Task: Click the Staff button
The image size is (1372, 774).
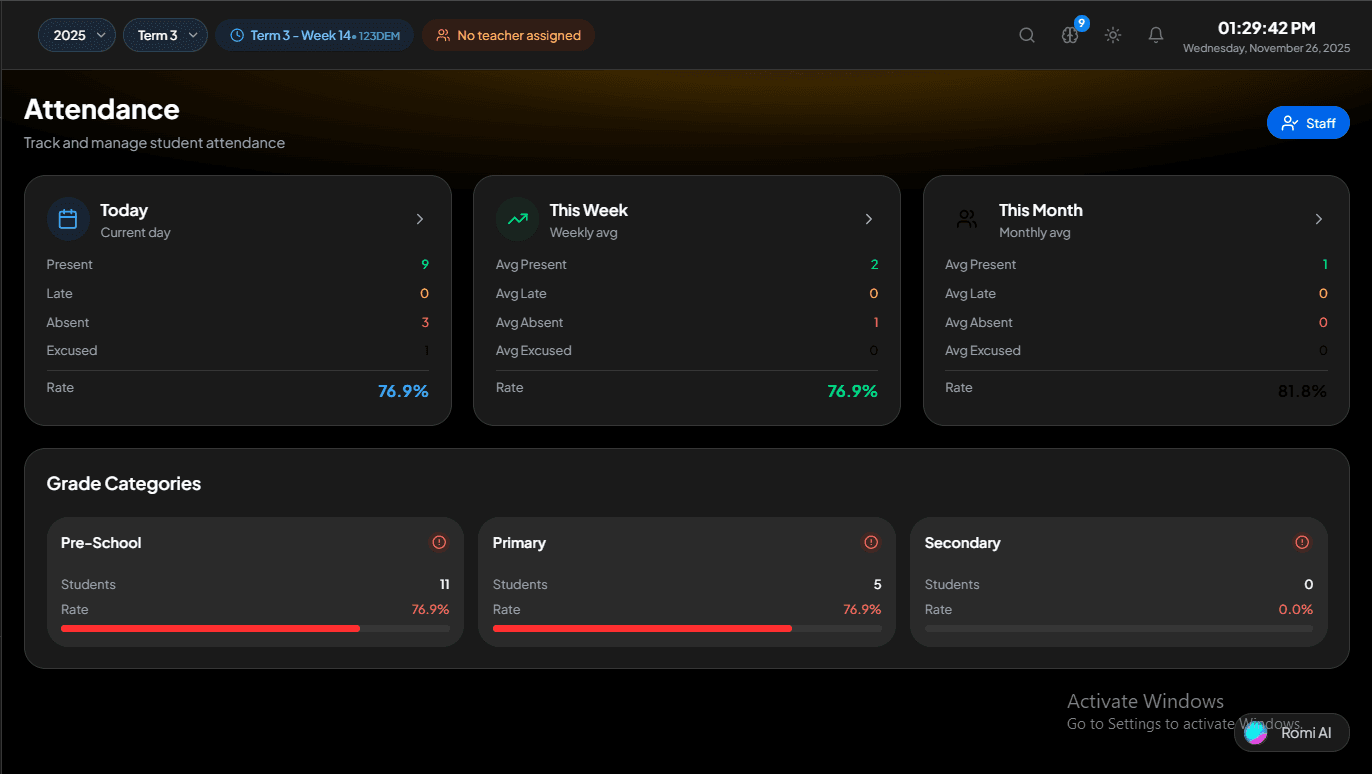Action: (x=1308, y=122)
